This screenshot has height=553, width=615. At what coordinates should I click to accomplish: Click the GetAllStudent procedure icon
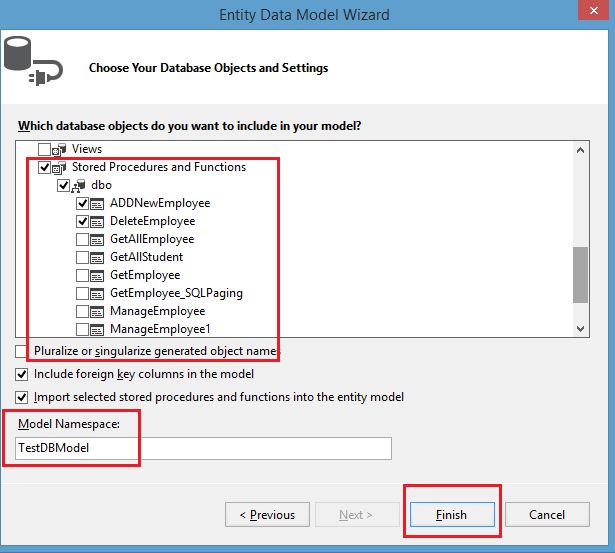click(97, 258)
